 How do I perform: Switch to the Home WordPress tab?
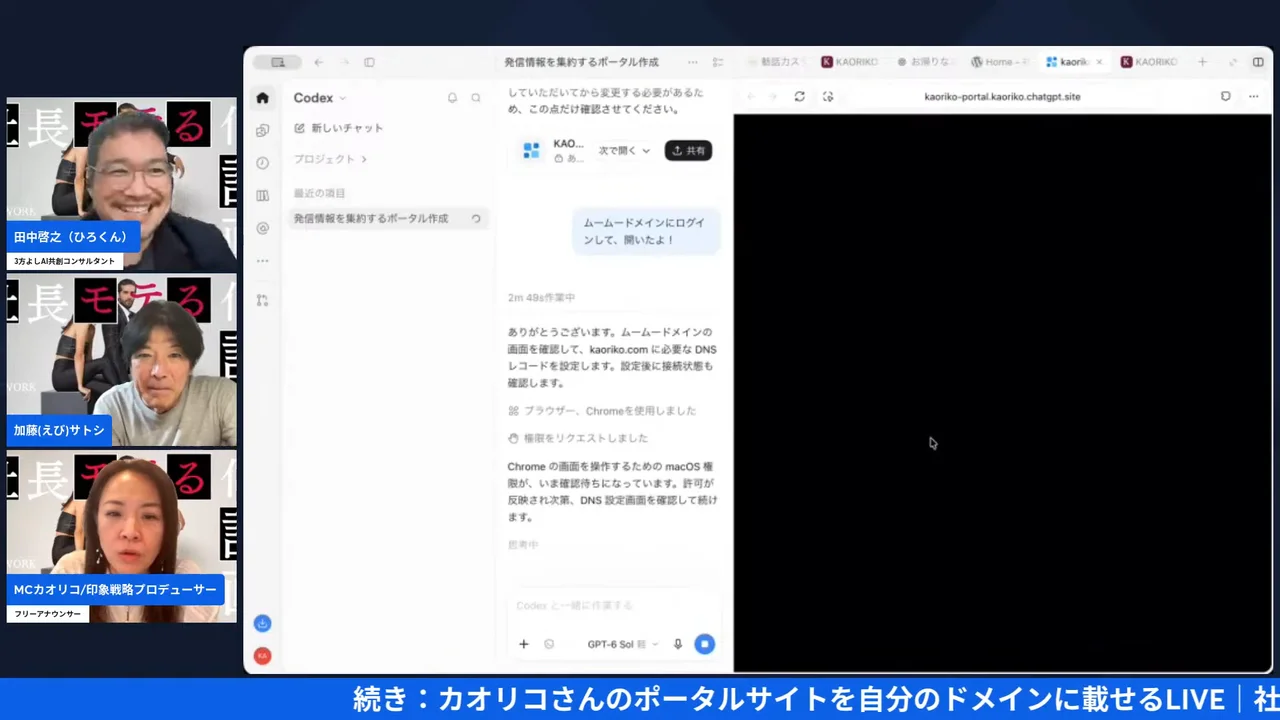(998, 62)
